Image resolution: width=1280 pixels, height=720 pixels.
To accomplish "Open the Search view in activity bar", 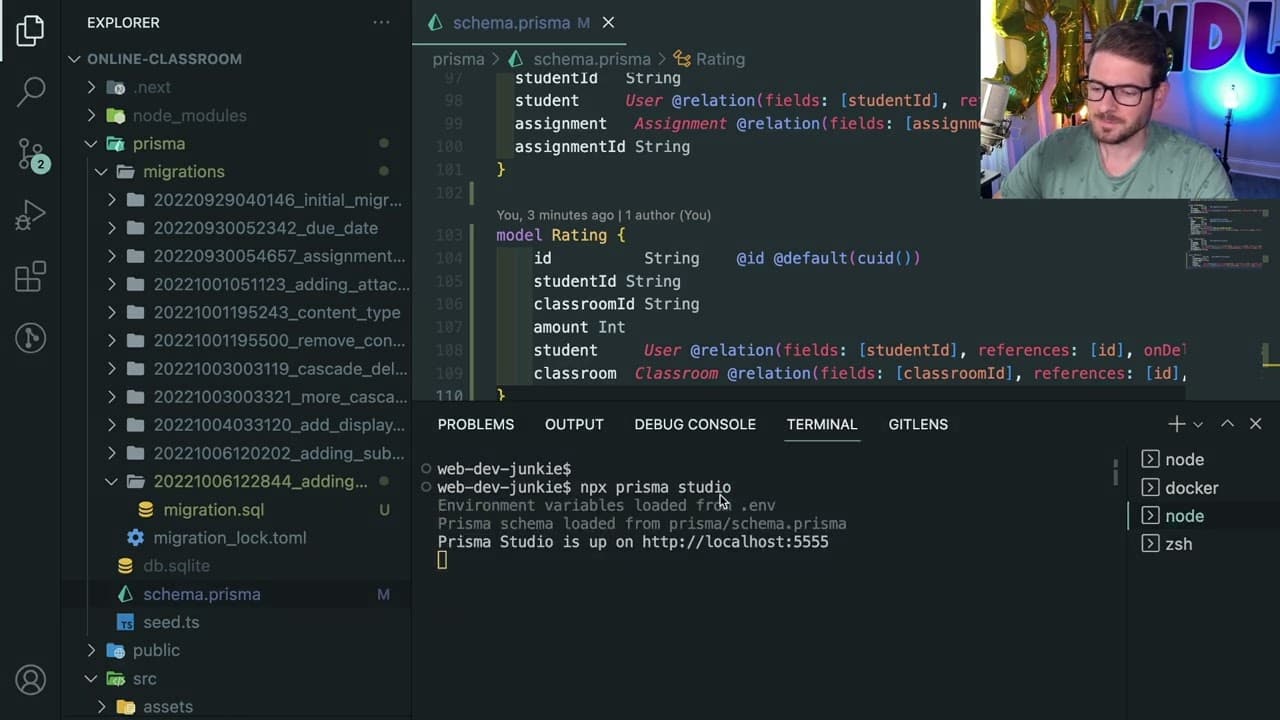I will click(31, 91).
